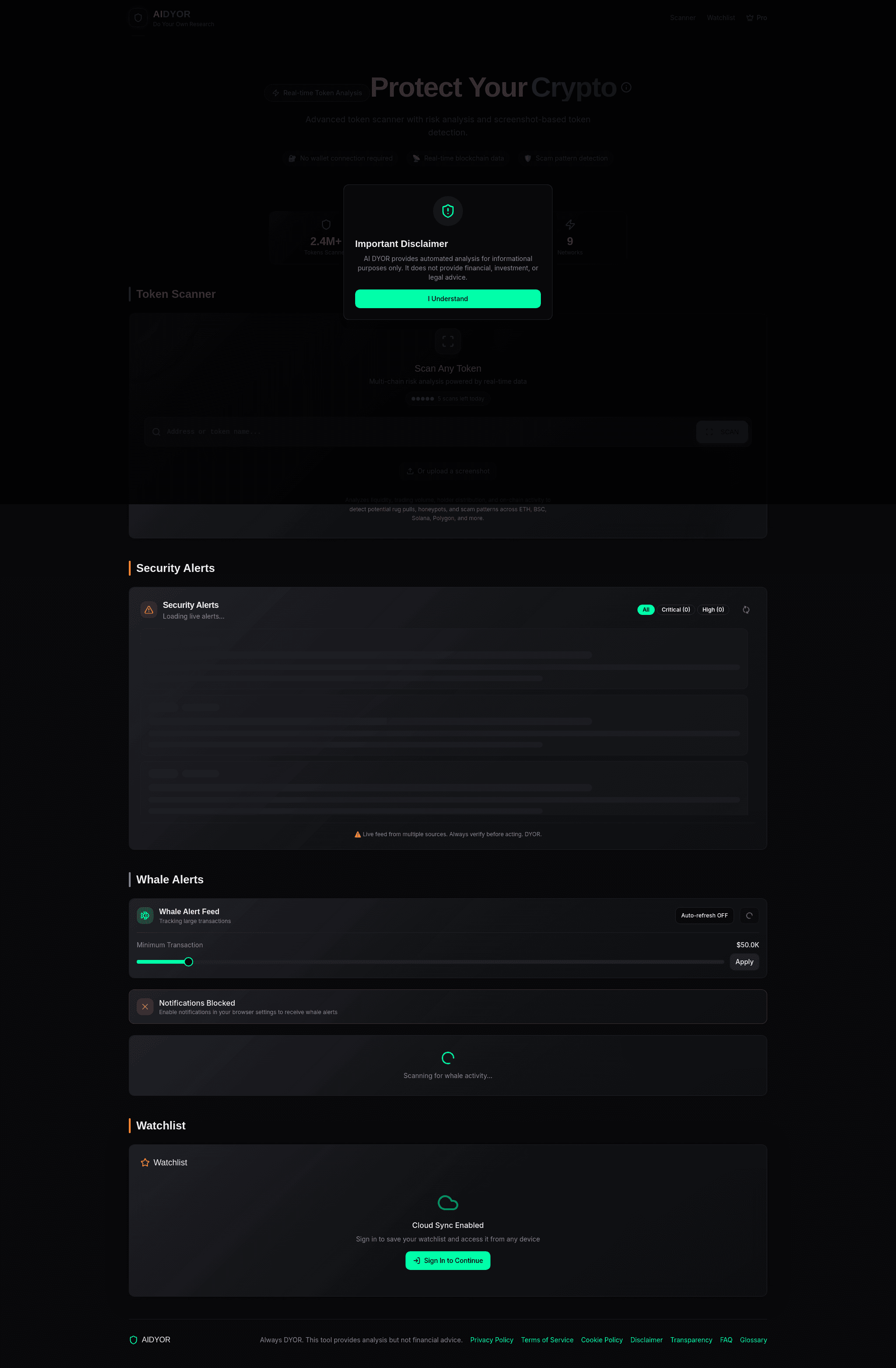Refresh the Security Alerts feed
Screen dimensions: 896x1368
pyautogui.click(x=746, y=610)
